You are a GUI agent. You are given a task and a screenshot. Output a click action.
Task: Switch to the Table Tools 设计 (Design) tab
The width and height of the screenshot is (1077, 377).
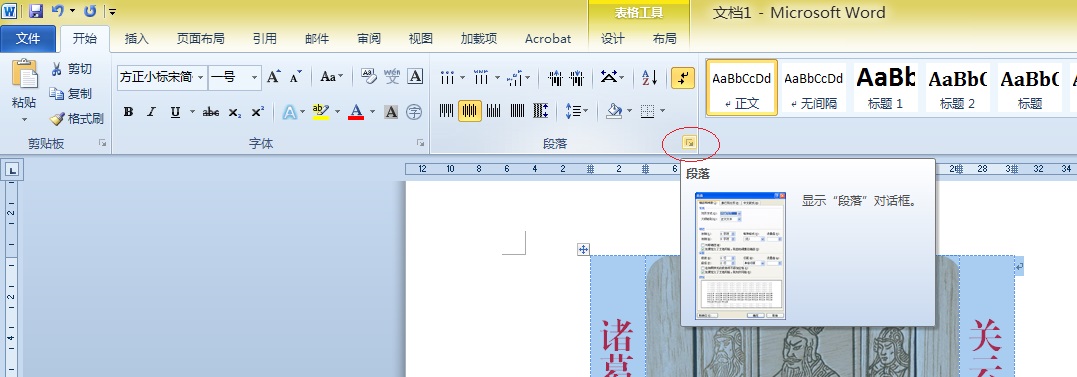[613, 39]
